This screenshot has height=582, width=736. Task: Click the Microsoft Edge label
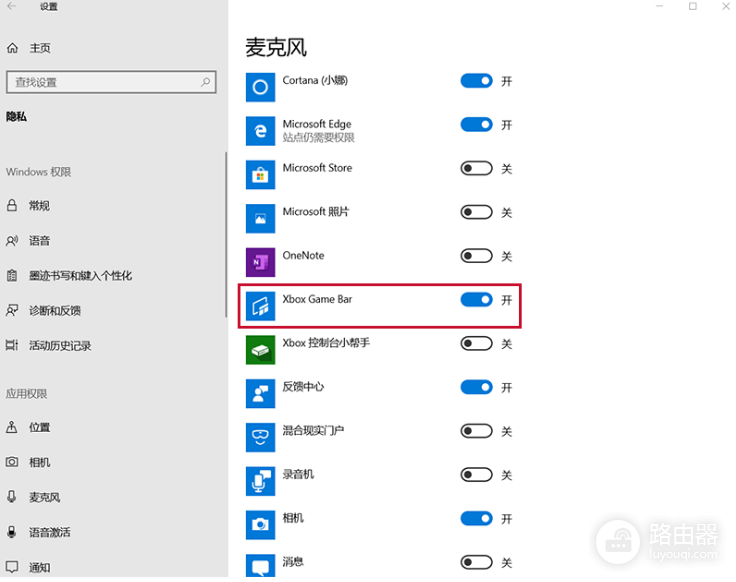317,124
